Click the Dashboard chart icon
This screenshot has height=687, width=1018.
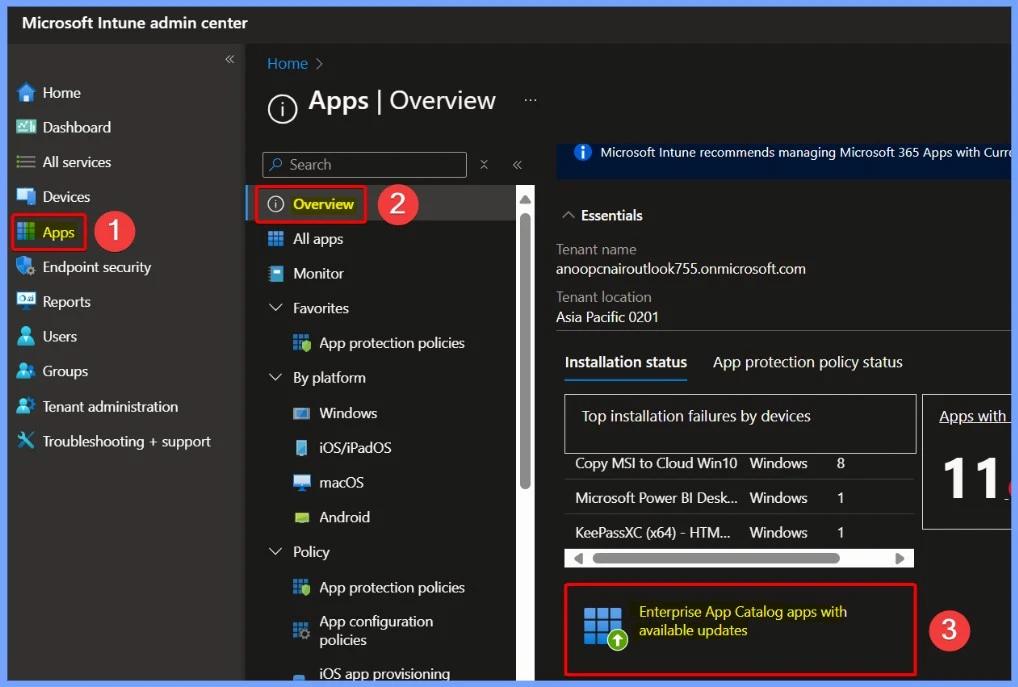[x=26, y=127]
